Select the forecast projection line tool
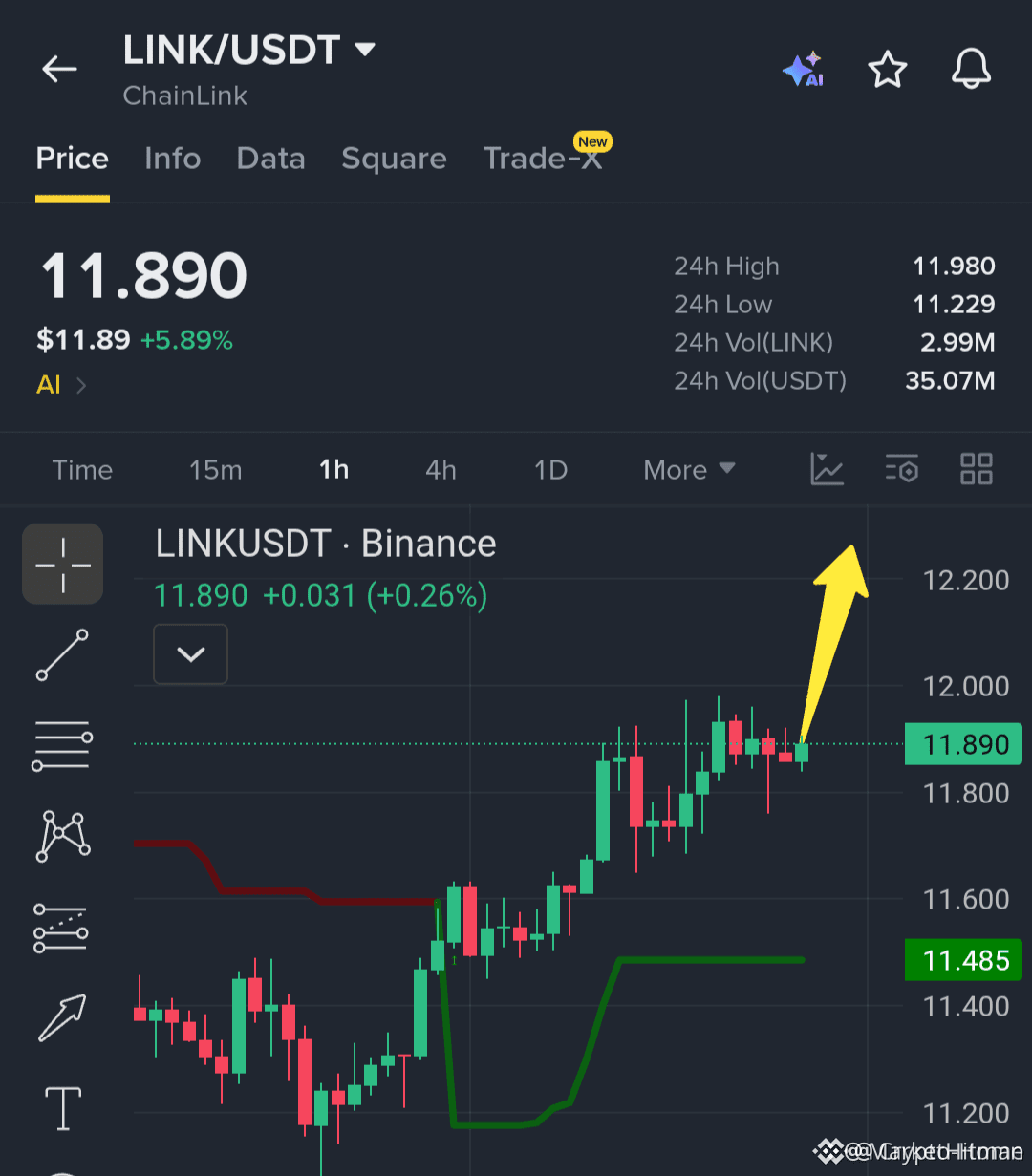This screenshot has height=1176, width=1032. click(61, 929)
